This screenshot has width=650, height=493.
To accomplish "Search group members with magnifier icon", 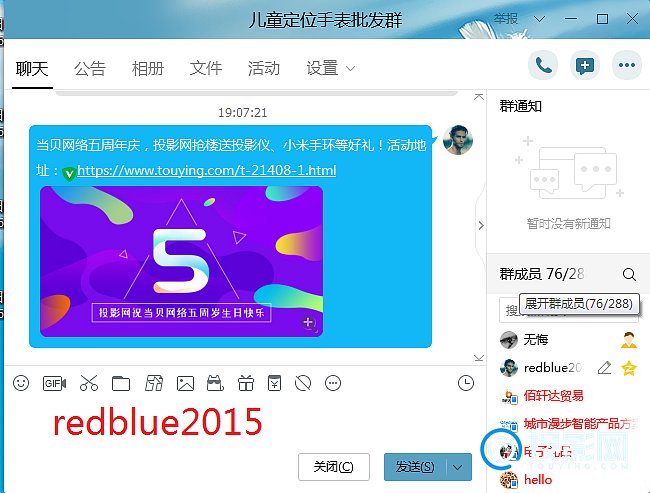I will click(x=629, y=274).
